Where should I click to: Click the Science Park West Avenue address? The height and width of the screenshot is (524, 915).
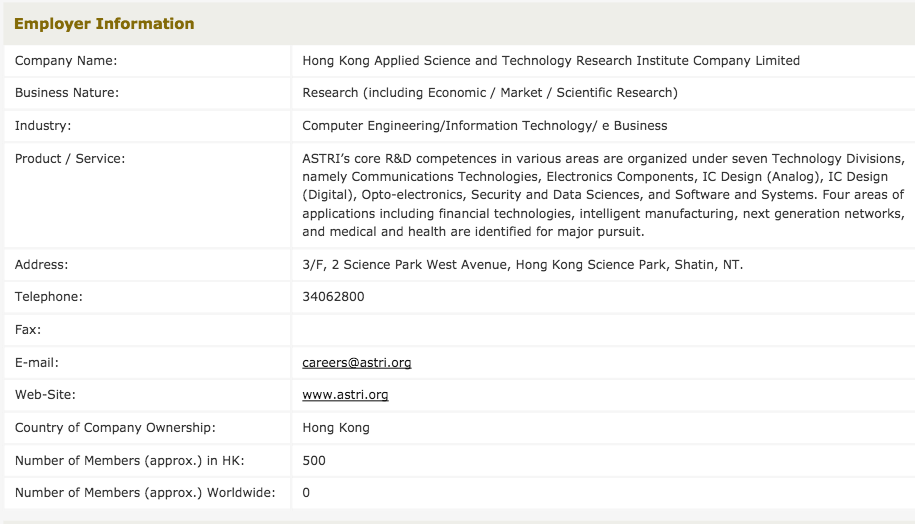click(522, 265)
